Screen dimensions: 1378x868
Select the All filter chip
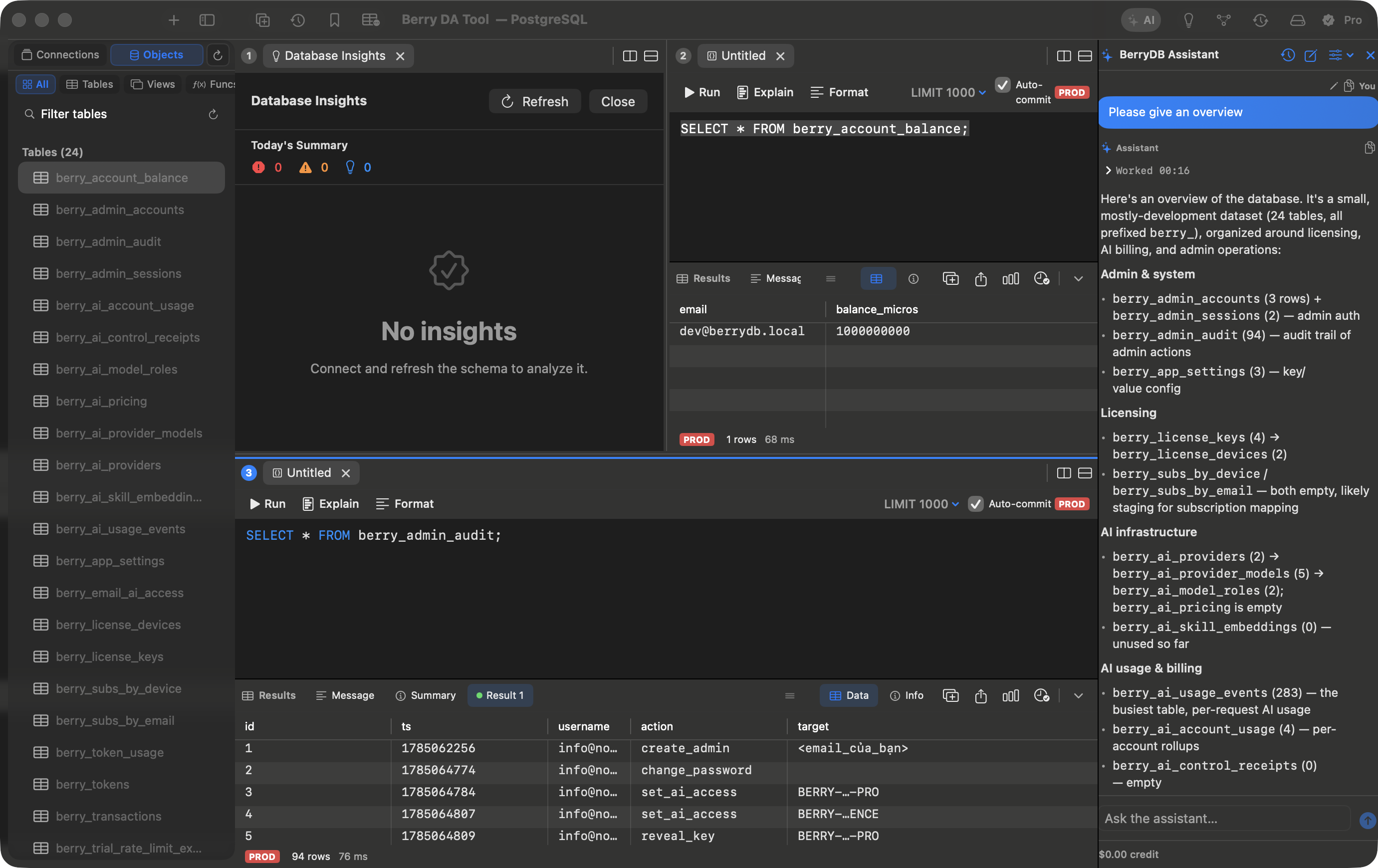click(35, 84)
